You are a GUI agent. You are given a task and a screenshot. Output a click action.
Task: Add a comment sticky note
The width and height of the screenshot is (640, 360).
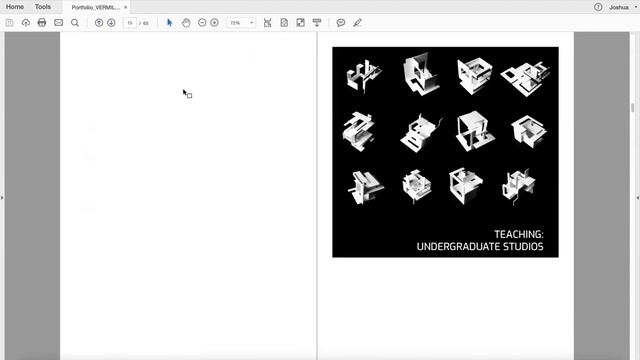(340, 23)
